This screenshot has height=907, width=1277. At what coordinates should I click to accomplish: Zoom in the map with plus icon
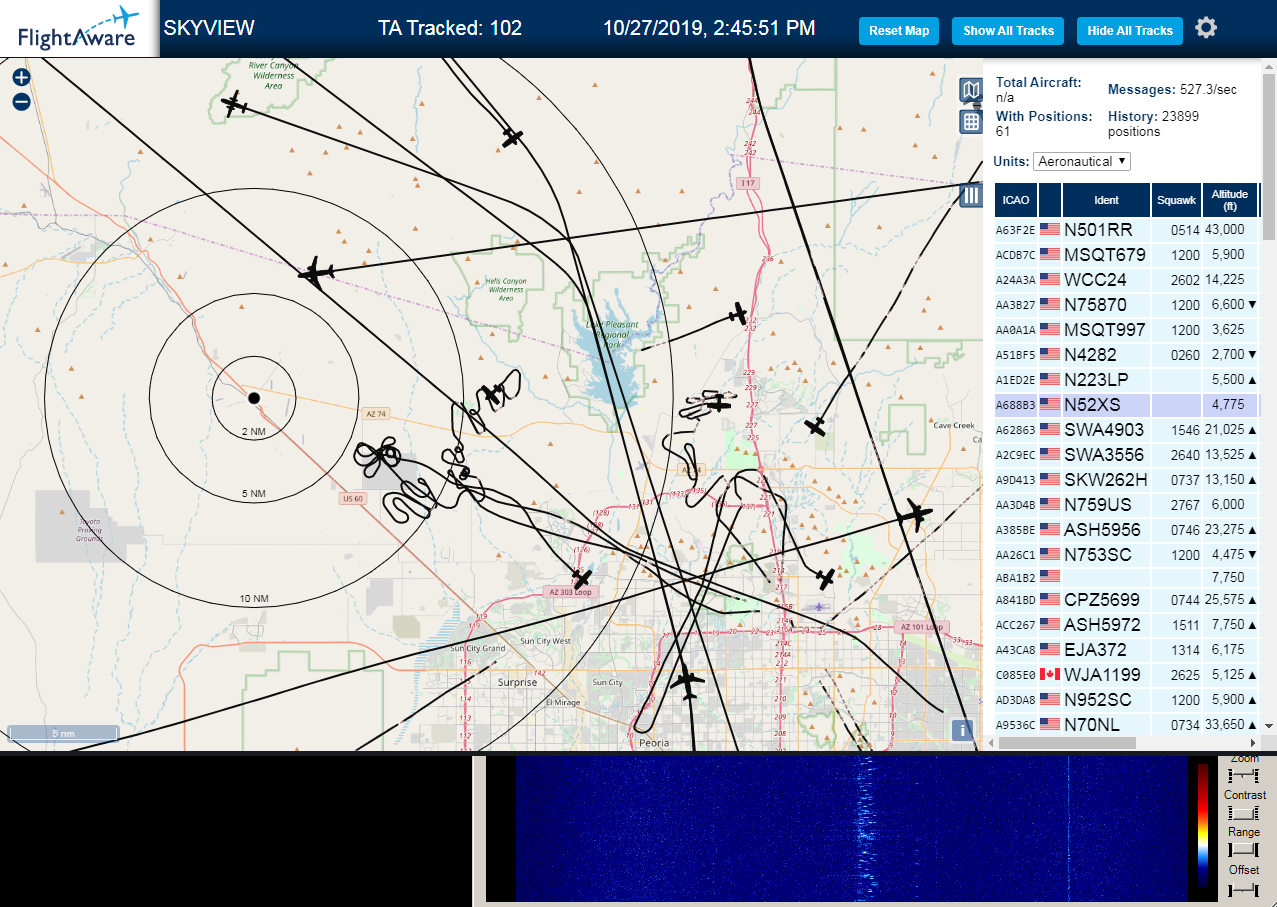(x=21, y=77)
